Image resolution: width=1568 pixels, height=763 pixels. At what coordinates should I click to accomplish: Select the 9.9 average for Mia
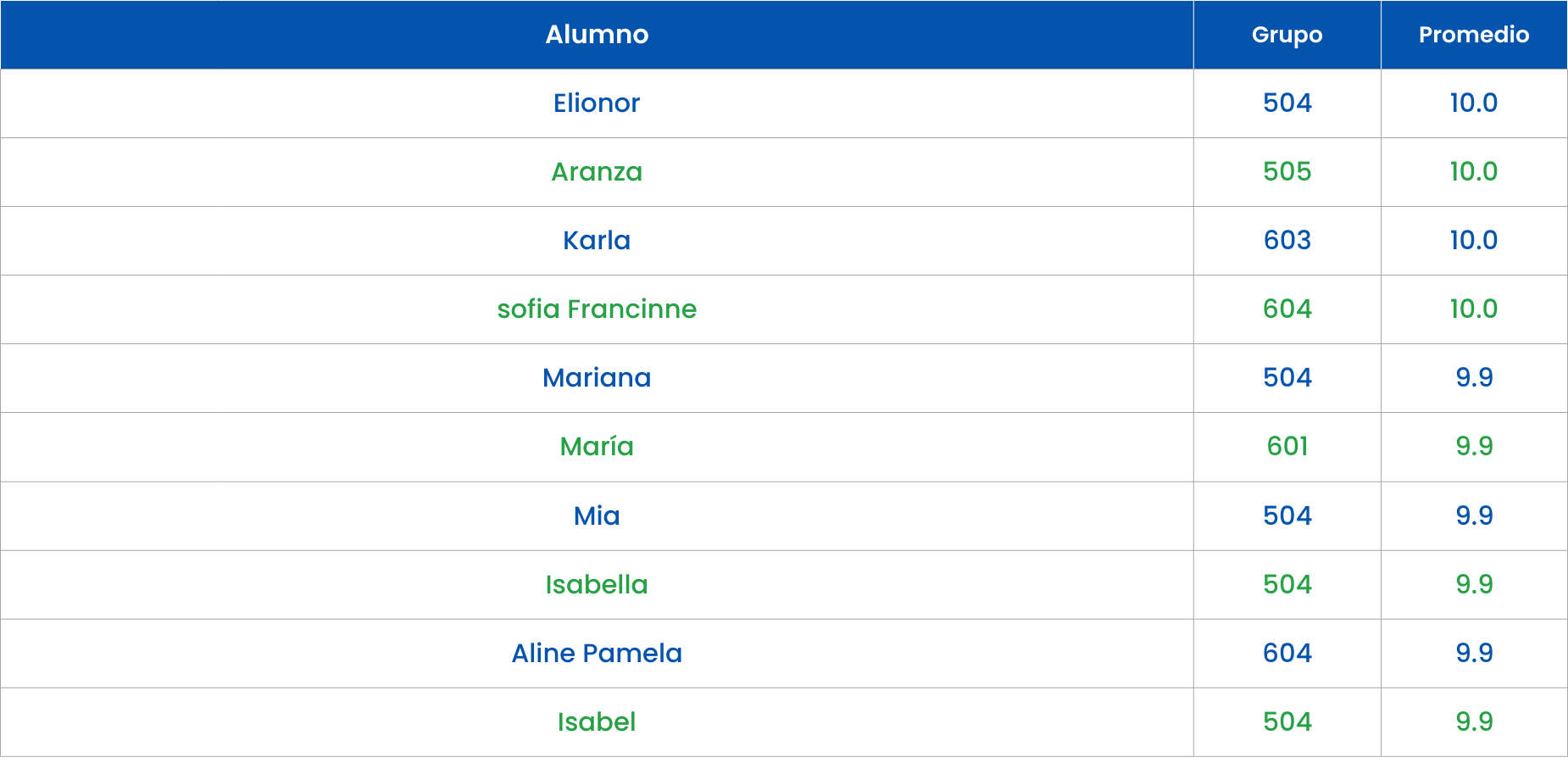(1474, 516)
